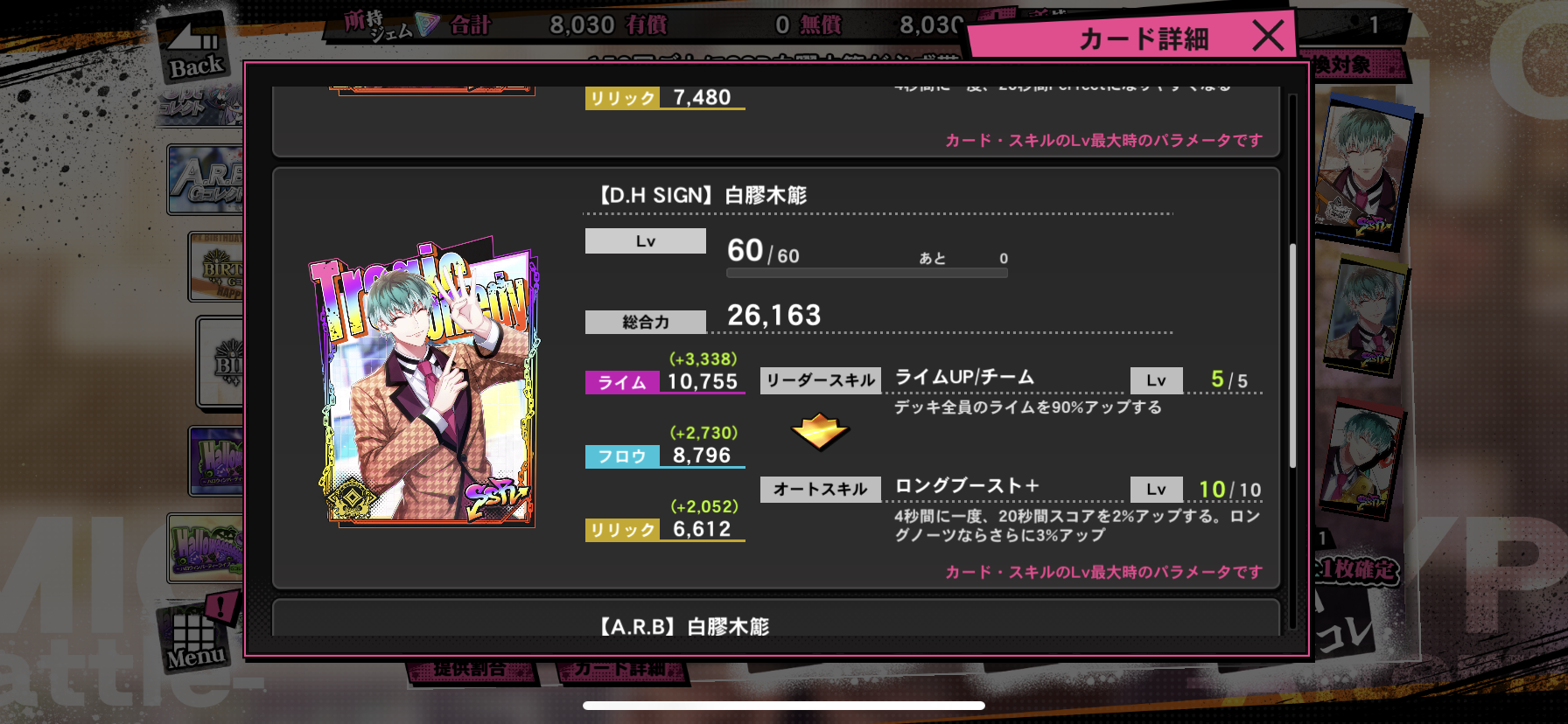The image size is (1568, 724).
Task: Open the Birthday collection banner
Action: (x=217, y=268)
